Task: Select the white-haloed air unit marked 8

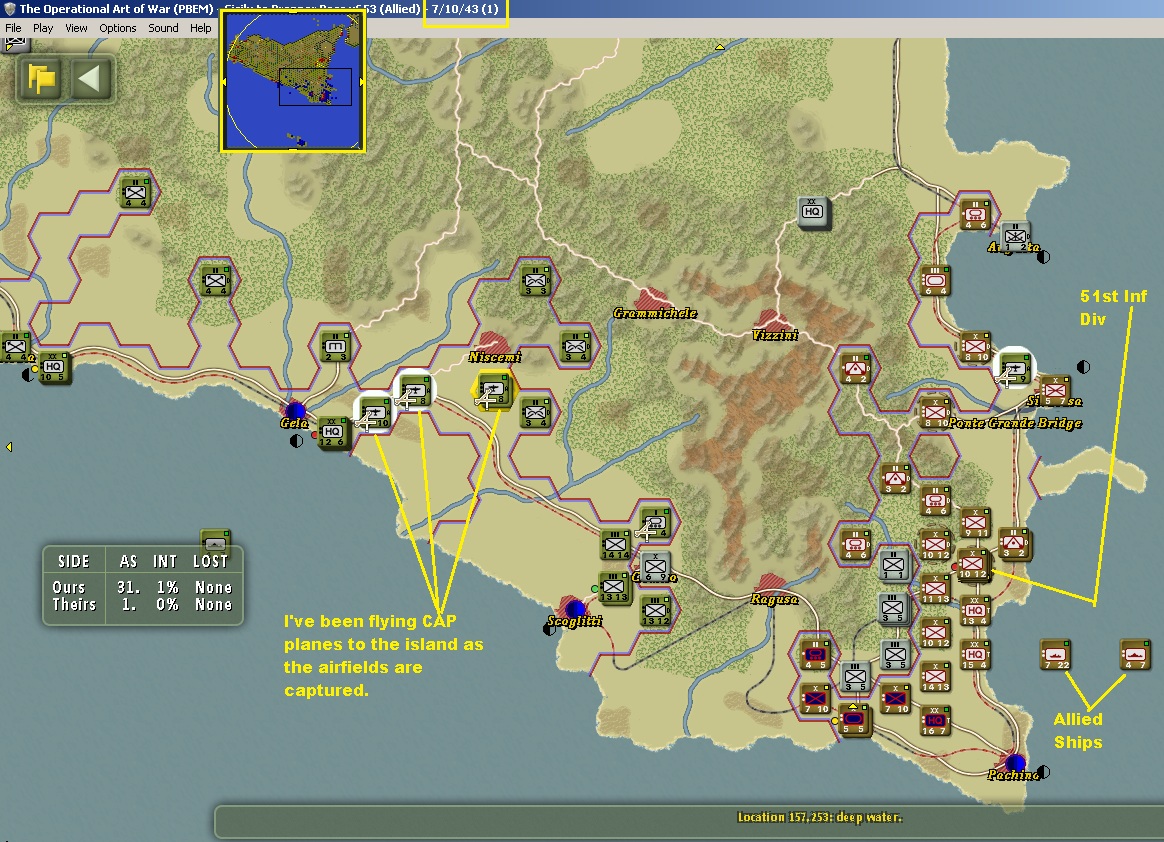Action: tap(416, 392)
